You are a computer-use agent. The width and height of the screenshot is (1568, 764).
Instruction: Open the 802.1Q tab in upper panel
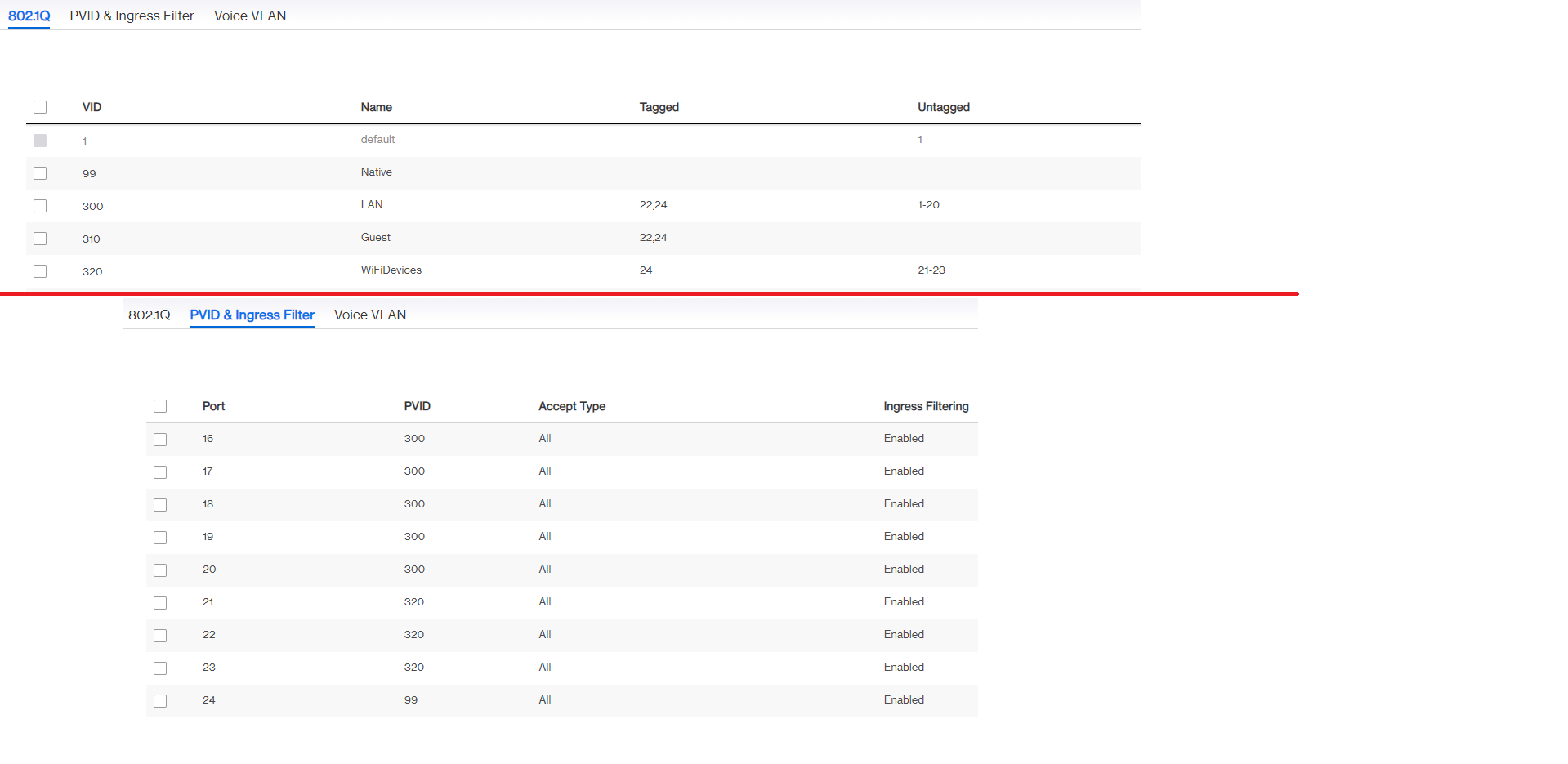click(29, 16)
